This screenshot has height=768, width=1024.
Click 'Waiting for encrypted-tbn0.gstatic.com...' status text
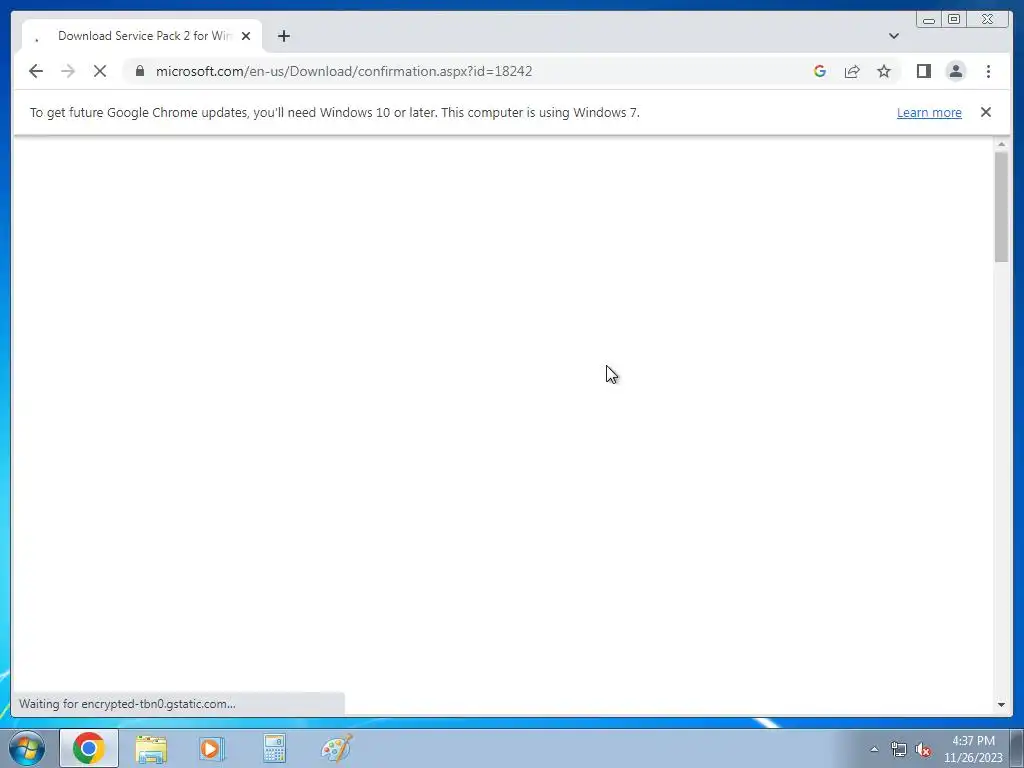(127, 704)
